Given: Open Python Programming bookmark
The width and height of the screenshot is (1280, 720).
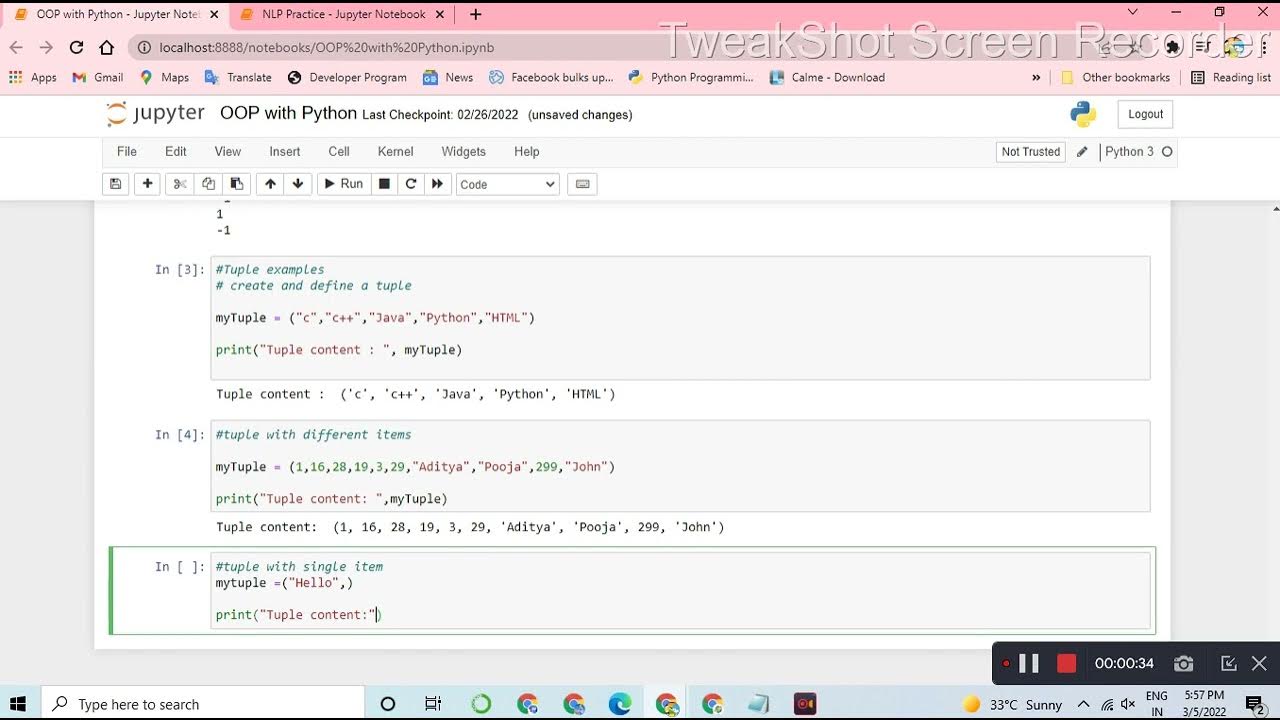Looking at the screenshot, I should pyautogui.click(x=691, y=77).
